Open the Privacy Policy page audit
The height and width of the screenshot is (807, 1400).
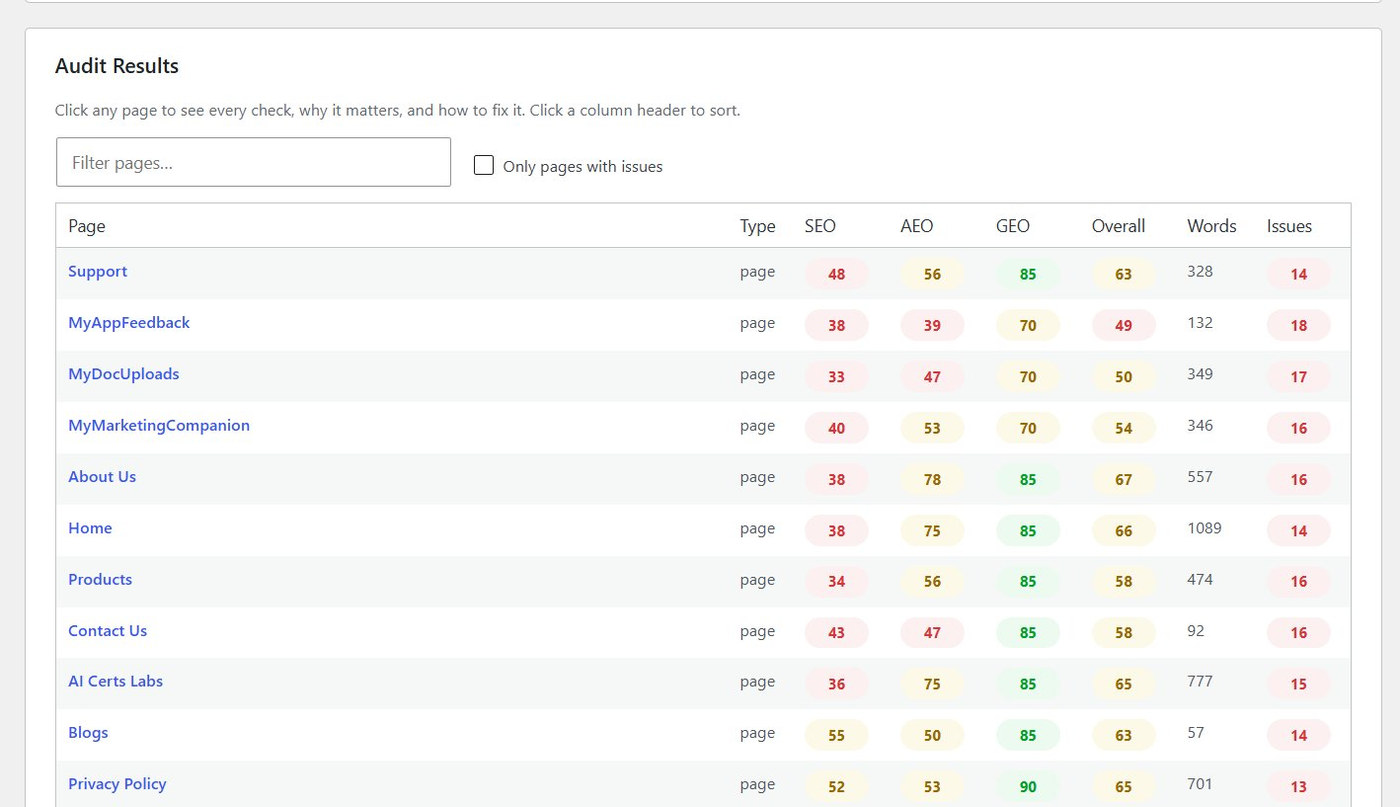(117, 784)
